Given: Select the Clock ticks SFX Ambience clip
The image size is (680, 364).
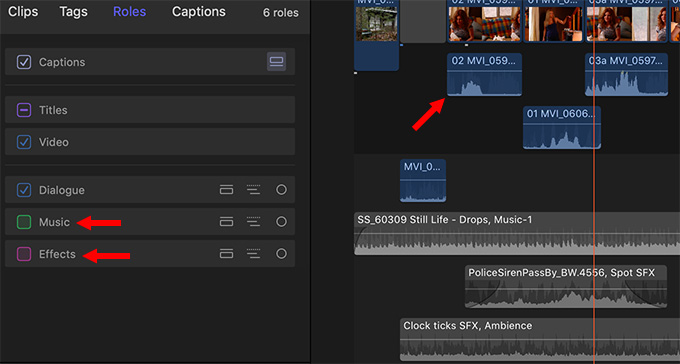Looking at the screenshot, I should (540, 340).
